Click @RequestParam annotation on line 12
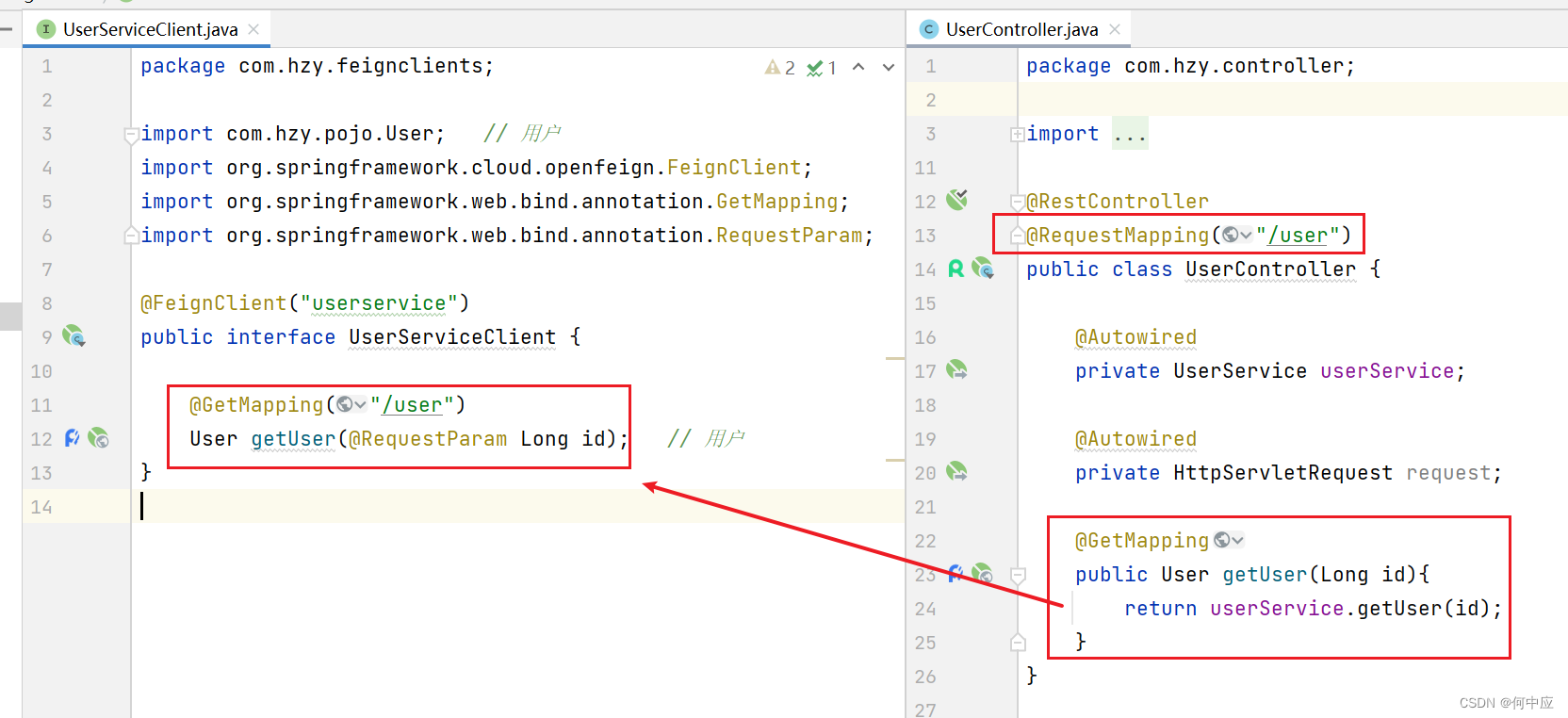 point(428,439)
